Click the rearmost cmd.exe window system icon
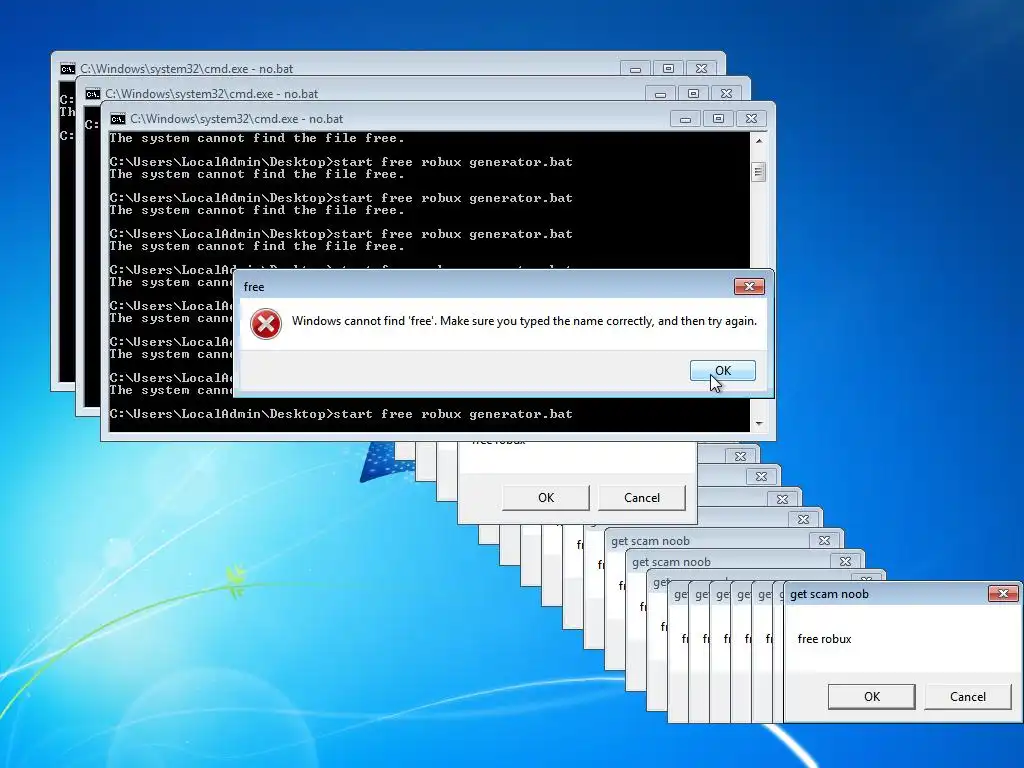The width and height of the screenshot is (1024, 768). [67, 69]
